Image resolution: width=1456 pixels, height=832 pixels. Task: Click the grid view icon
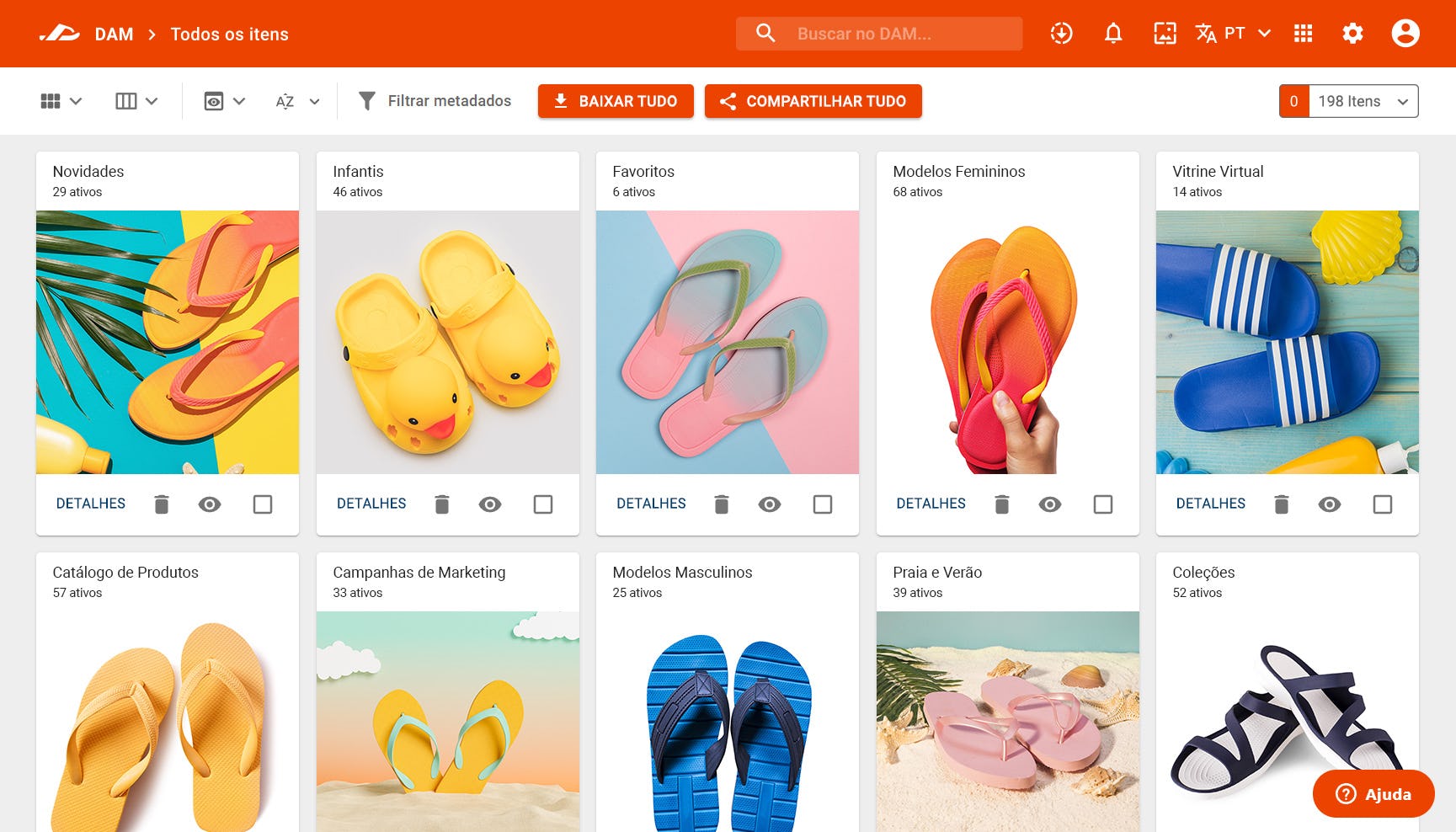click(x=51, y=101)
